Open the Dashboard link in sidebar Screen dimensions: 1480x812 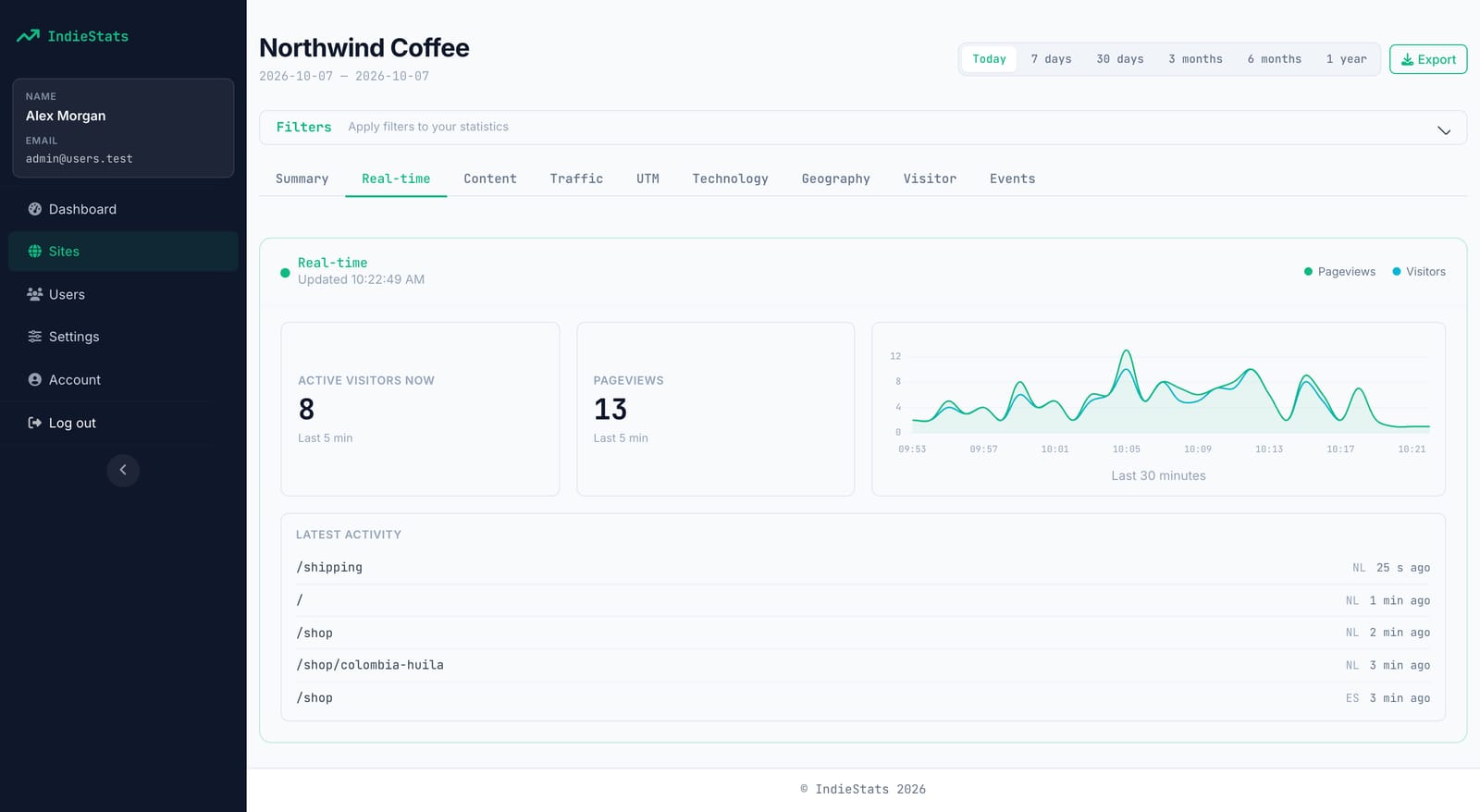click(123, 209)
